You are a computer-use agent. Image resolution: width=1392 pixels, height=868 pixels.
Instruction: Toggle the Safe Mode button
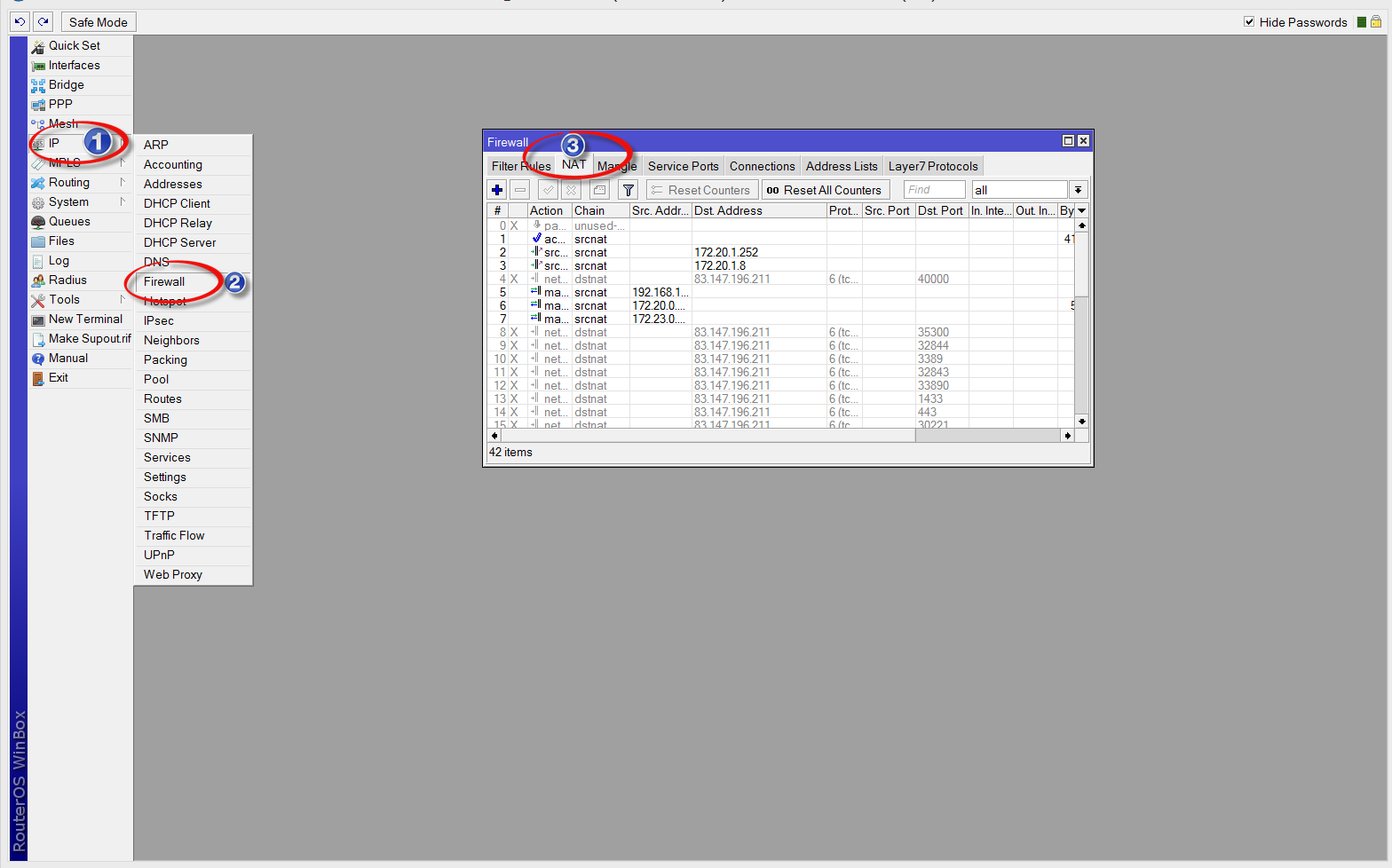pos(99,22)
